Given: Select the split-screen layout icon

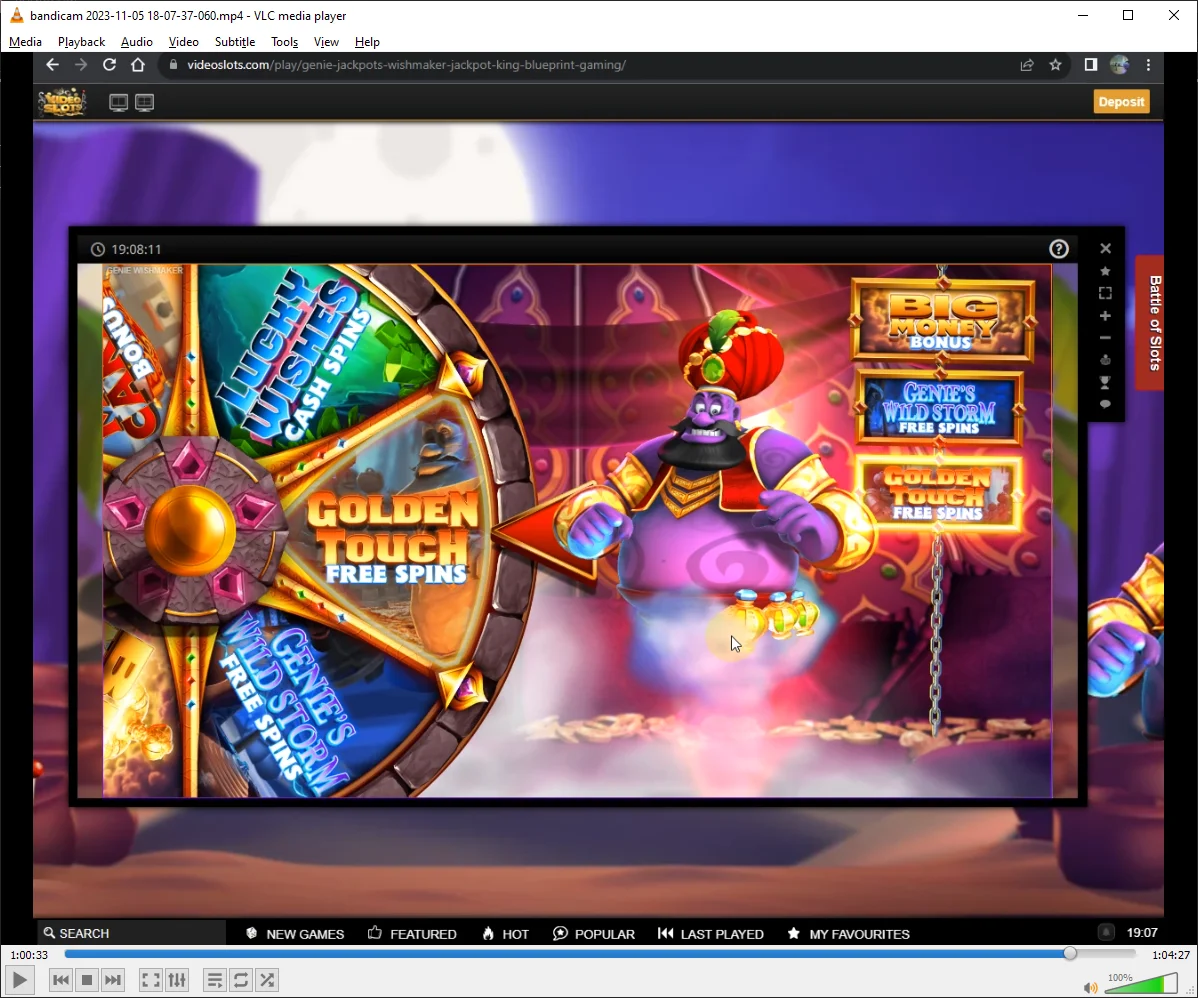Looking at the screenshot, I should pyautogui.click(x=144, y=102).
